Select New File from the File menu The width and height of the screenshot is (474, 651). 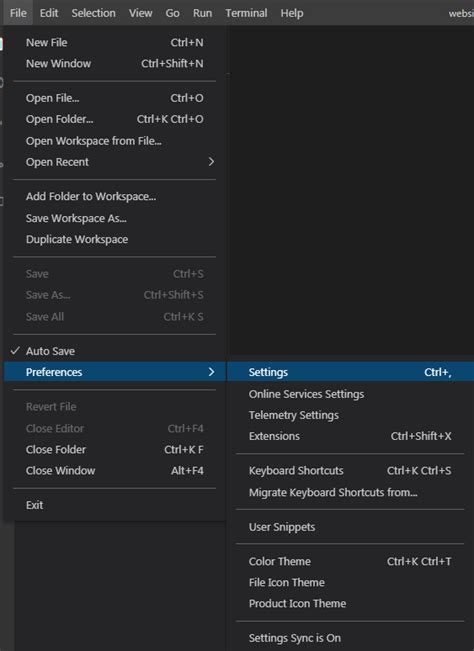[115, 42]
